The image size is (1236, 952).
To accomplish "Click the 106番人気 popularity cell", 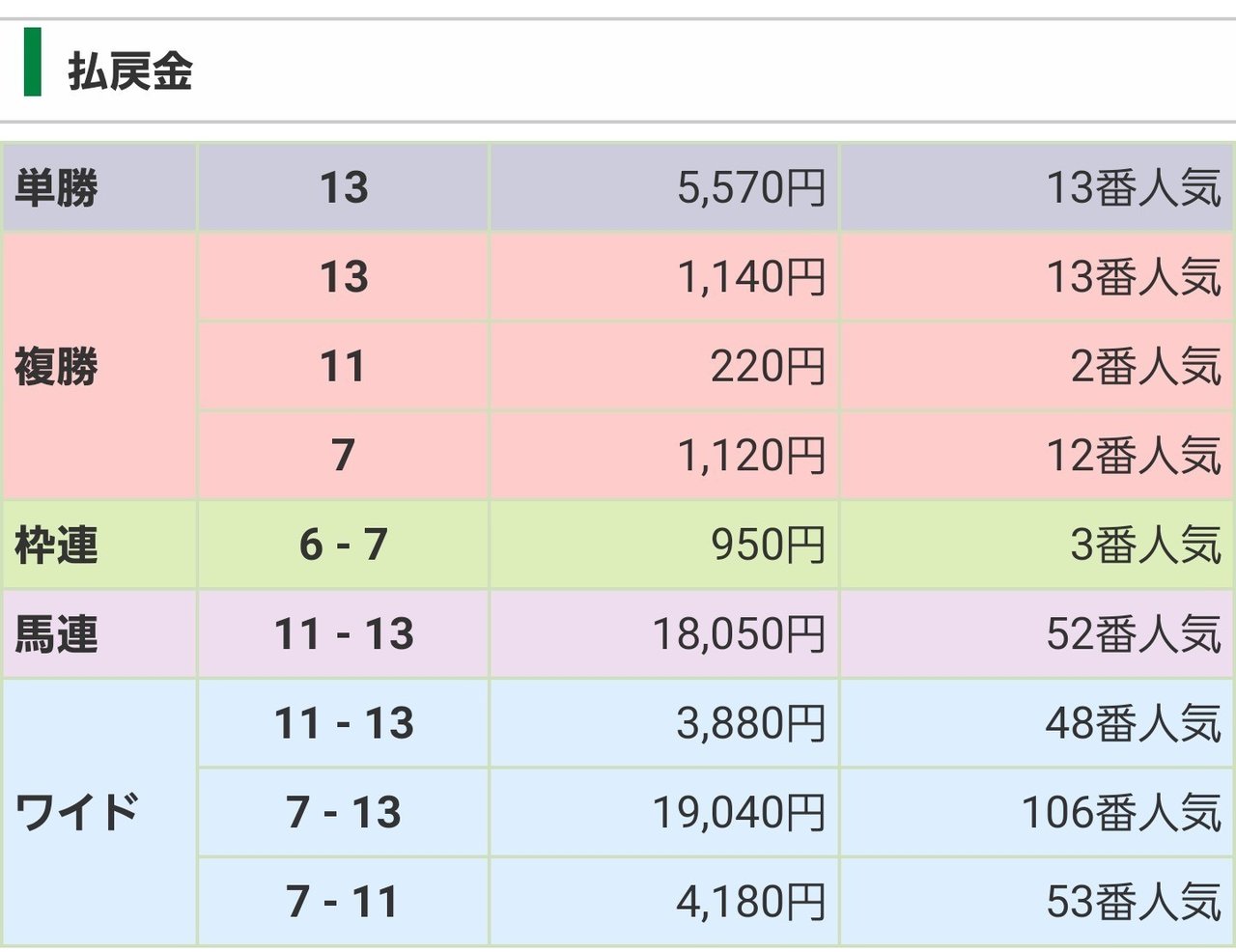I will coord(1122,813).
